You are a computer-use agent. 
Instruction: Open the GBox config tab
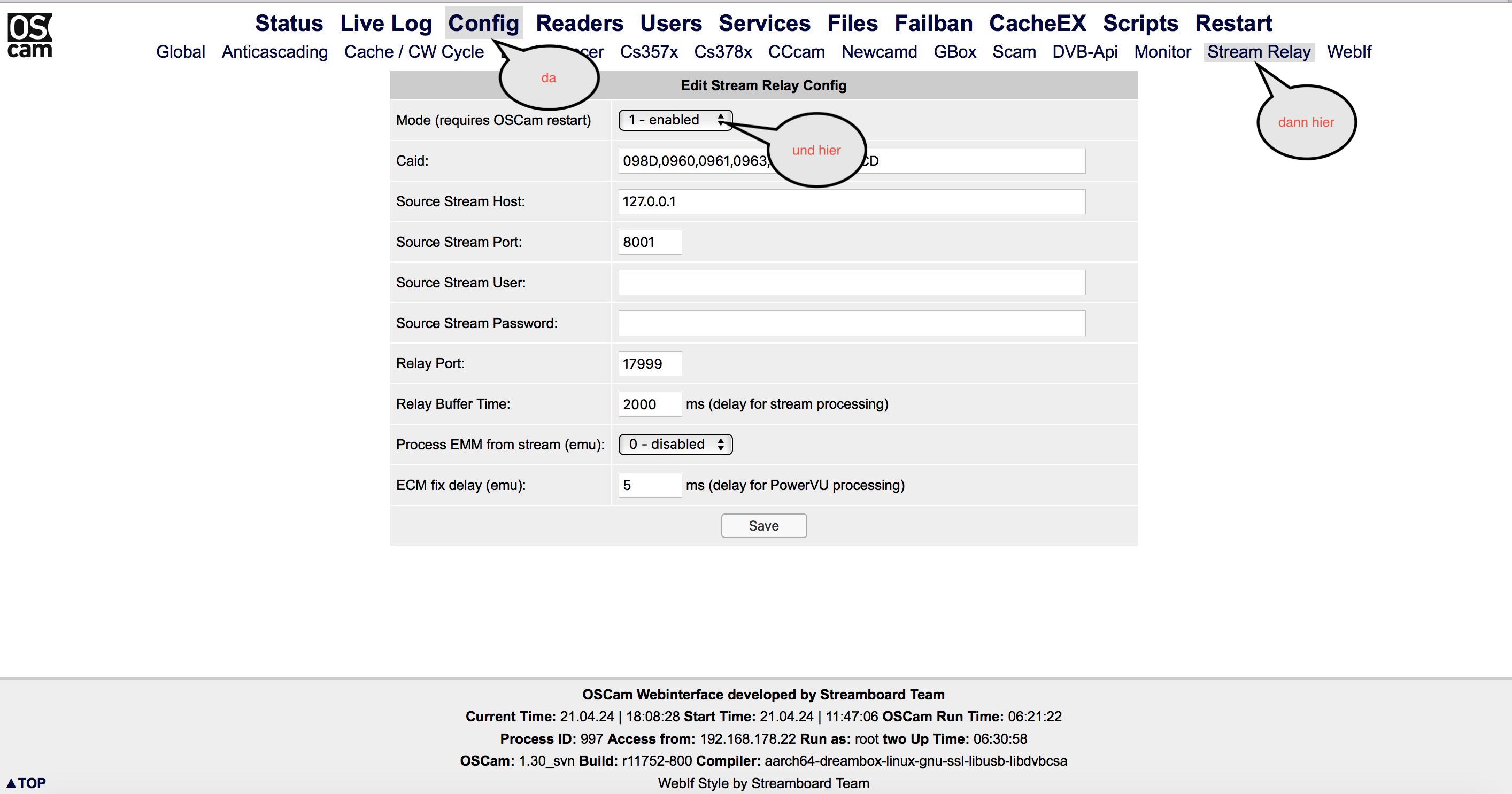pyautogui.click(x=954, y=52)
